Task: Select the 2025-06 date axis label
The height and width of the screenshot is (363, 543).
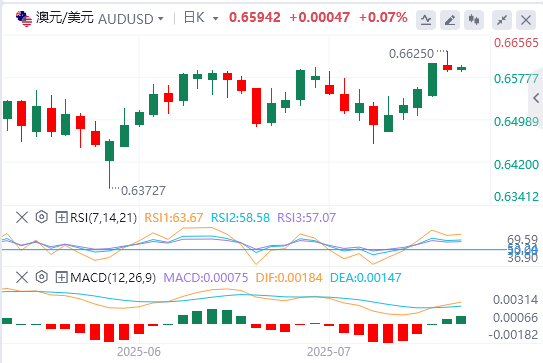Action: click(x=139, y=352)
